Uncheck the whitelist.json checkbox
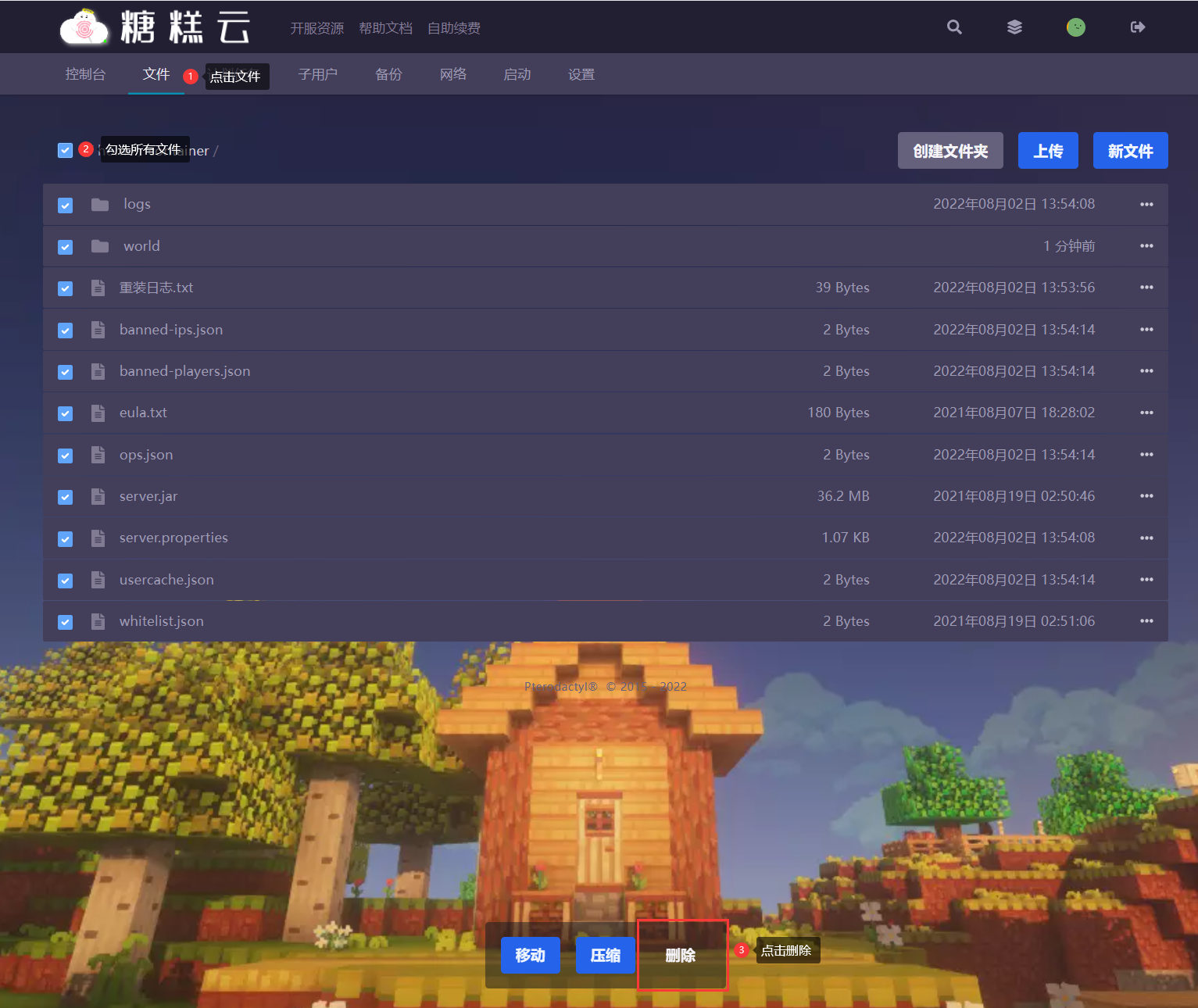1198x1008 pixels. click(x=66, y=622)
